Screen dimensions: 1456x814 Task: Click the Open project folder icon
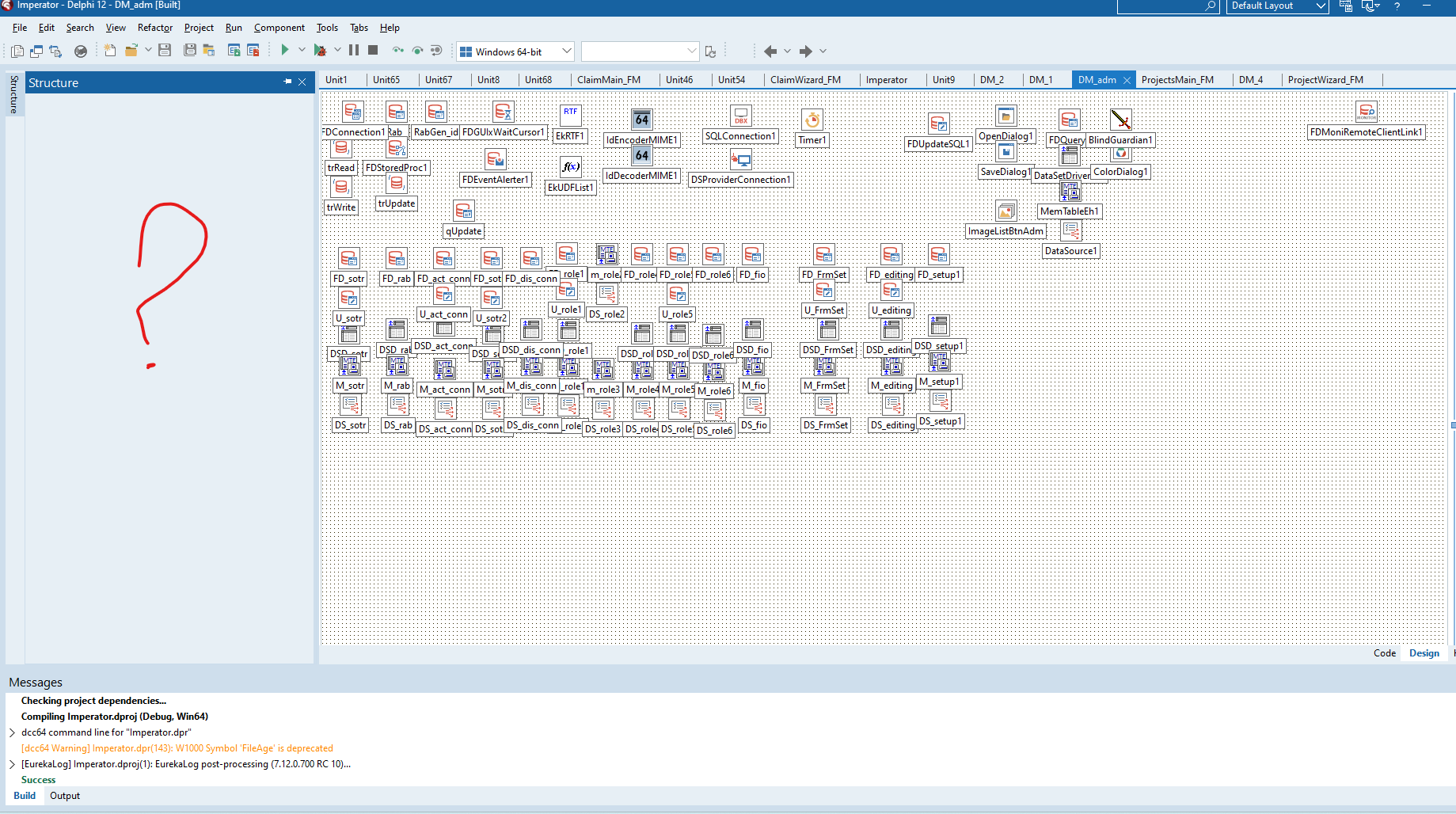(131, 51)
